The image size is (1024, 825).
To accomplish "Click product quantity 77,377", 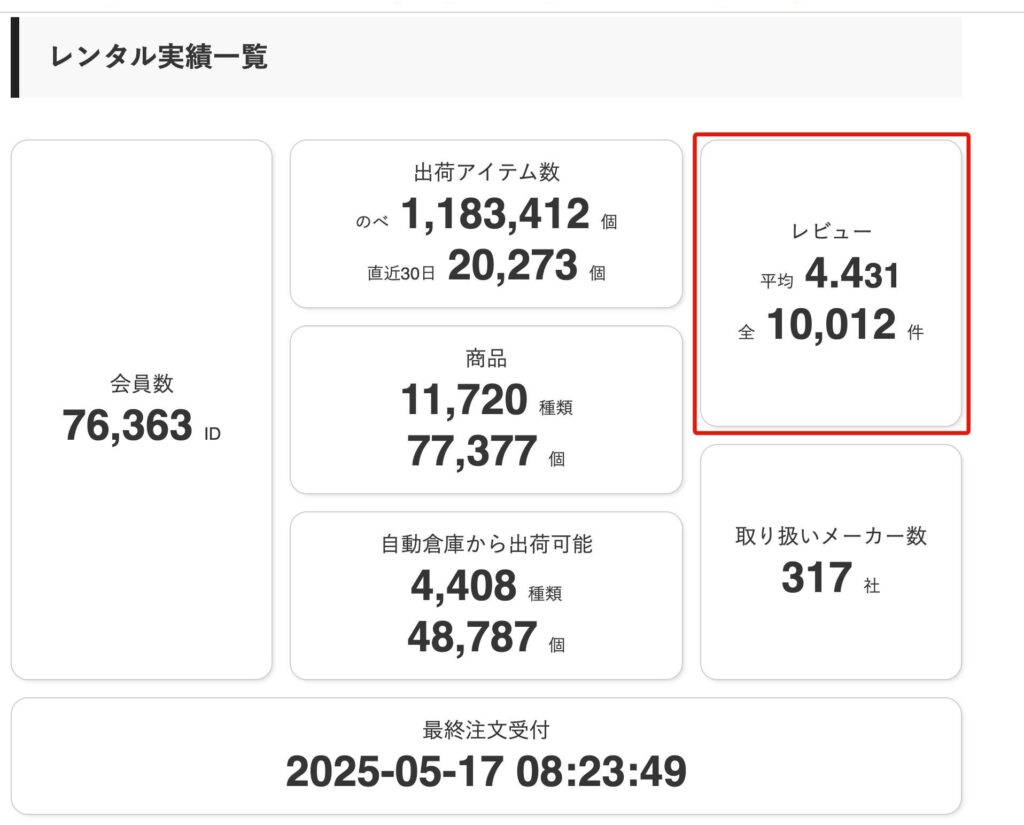I will (472, 451).
